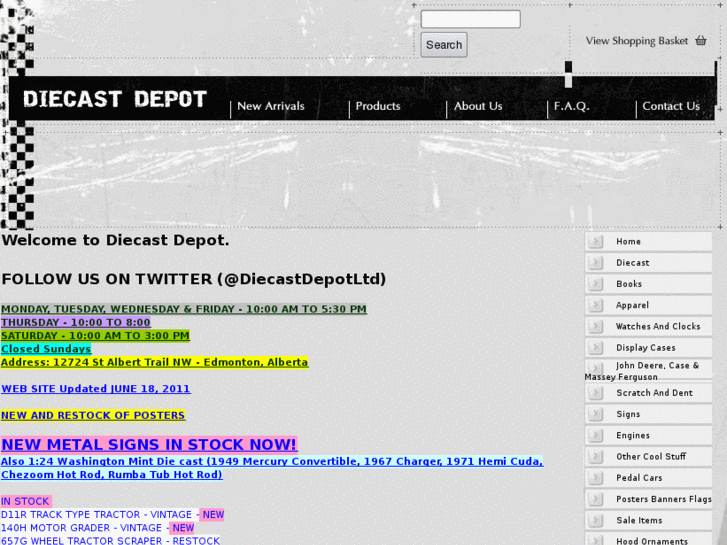Open the Engines category

click(648, 436)
